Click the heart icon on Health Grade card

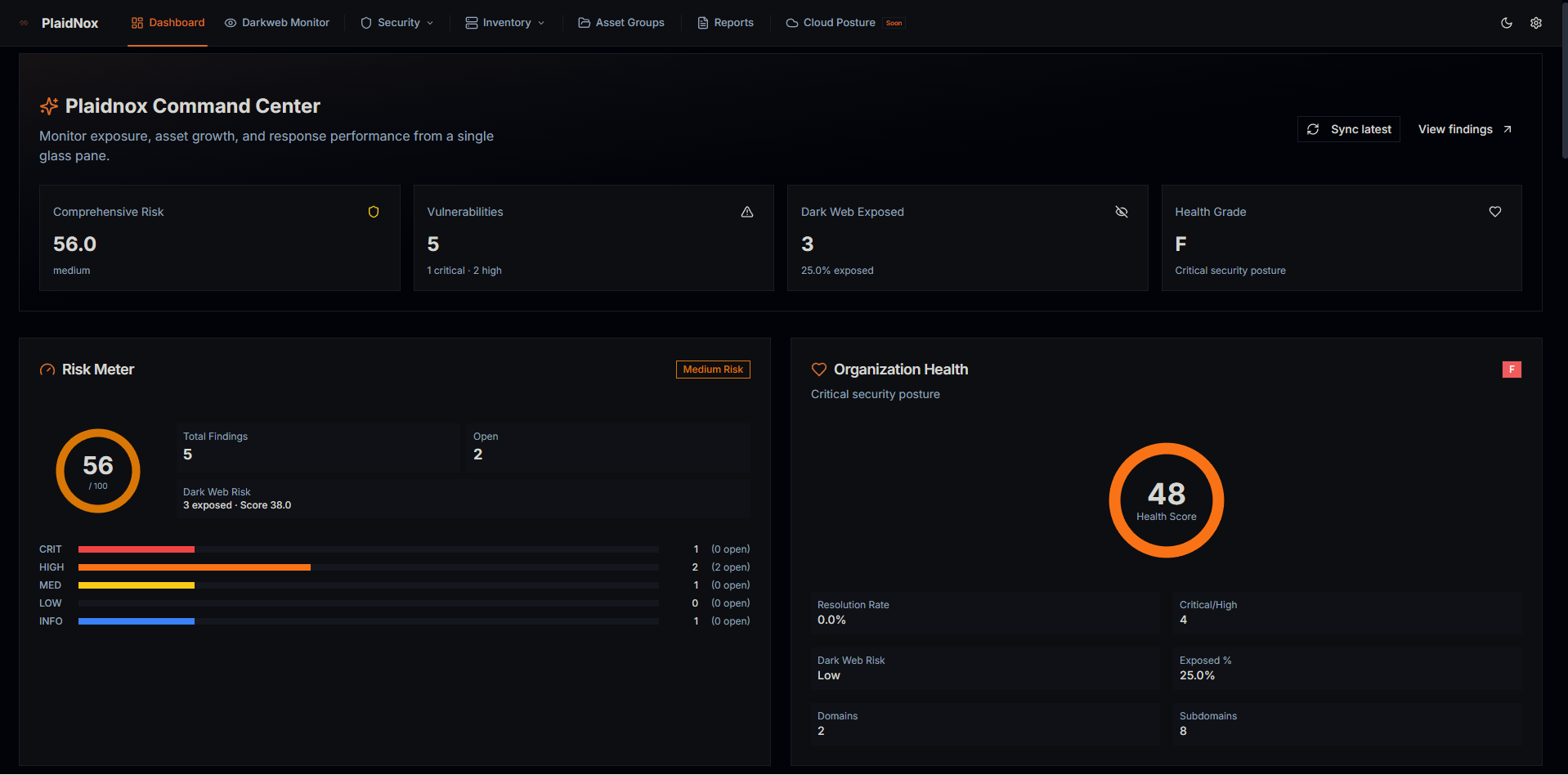pyautogui.click(x=1494, y=212)
